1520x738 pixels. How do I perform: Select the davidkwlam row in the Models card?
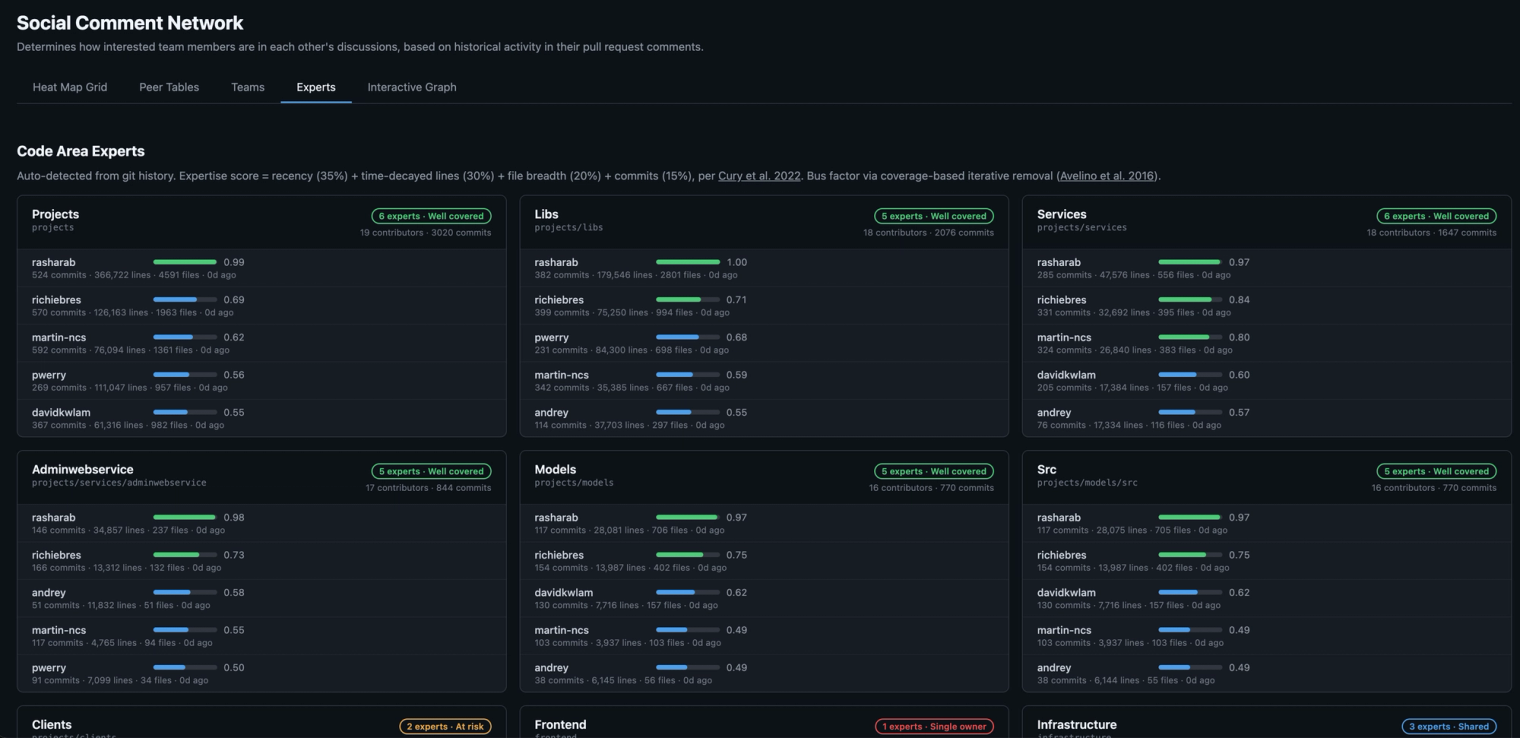764,599
